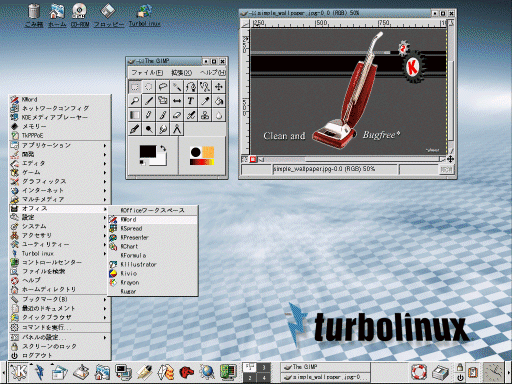Select the Ink pen tool
The image size is (512, 384).
point(135,129)
